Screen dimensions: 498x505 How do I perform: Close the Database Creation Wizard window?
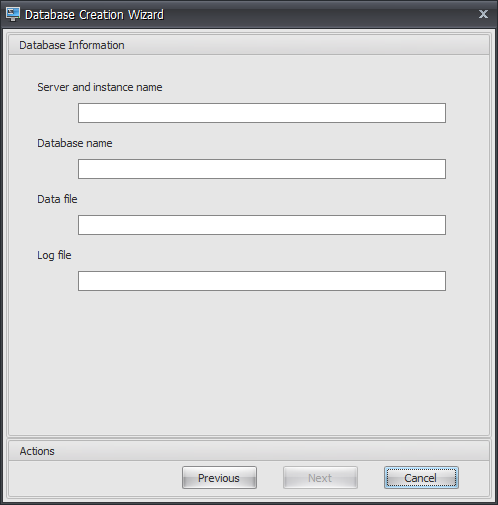[x=483, y=14]
